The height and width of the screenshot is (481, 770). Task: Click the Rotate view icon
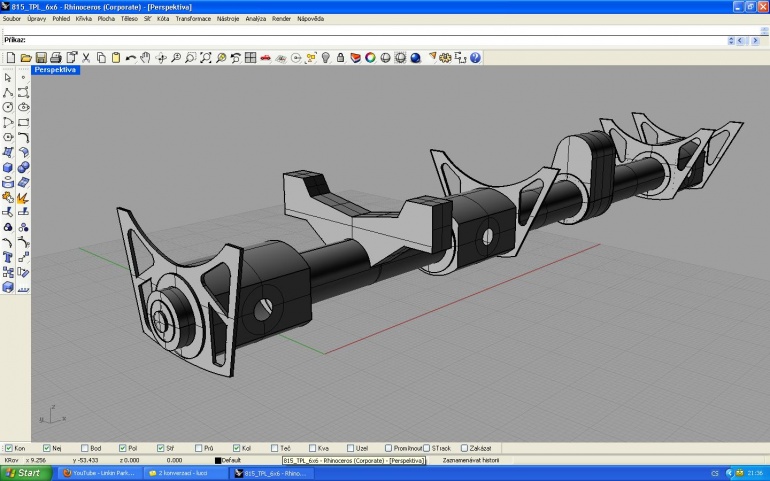coord(161,58)
